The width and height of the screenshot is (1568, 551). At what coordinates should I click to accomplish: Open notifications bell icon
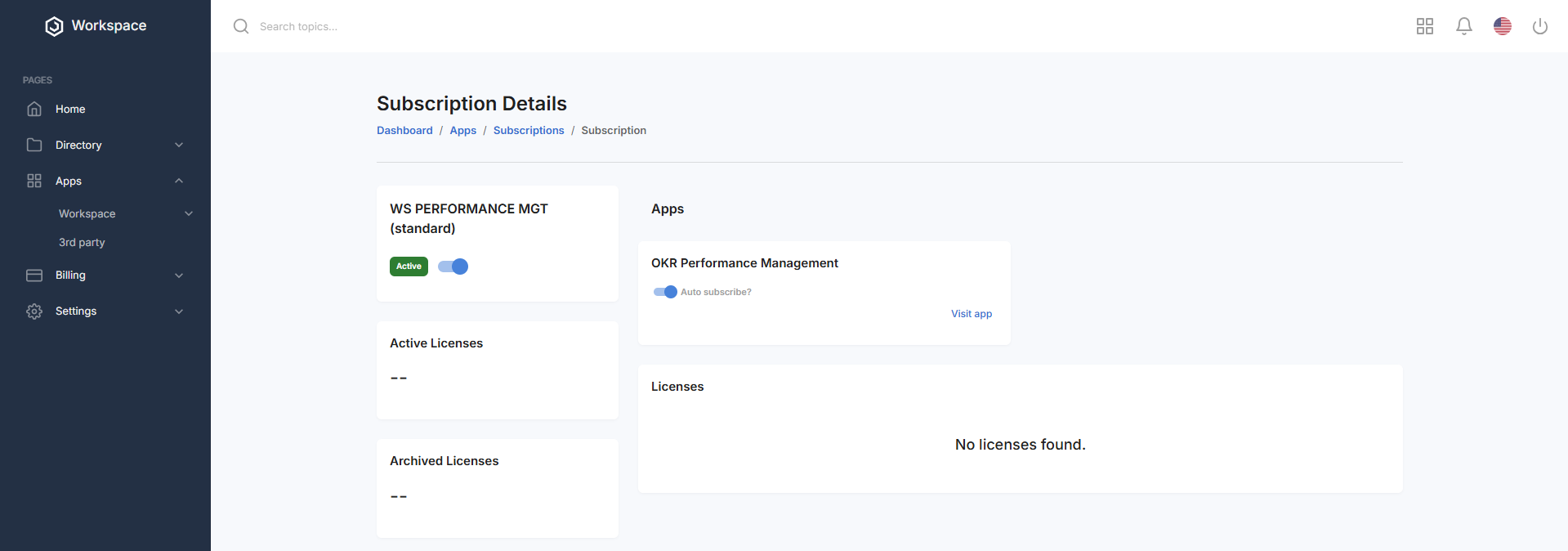(x=1463, y=26)
